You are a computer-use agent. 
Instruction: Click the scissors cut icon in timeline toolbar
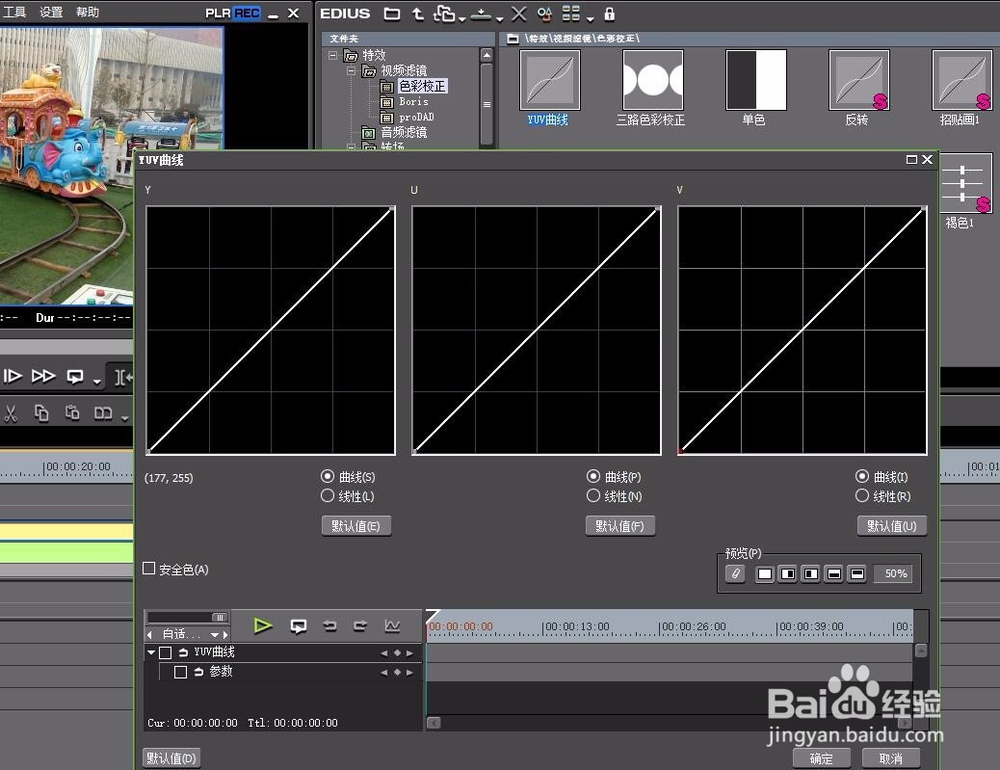pos(10,413)
